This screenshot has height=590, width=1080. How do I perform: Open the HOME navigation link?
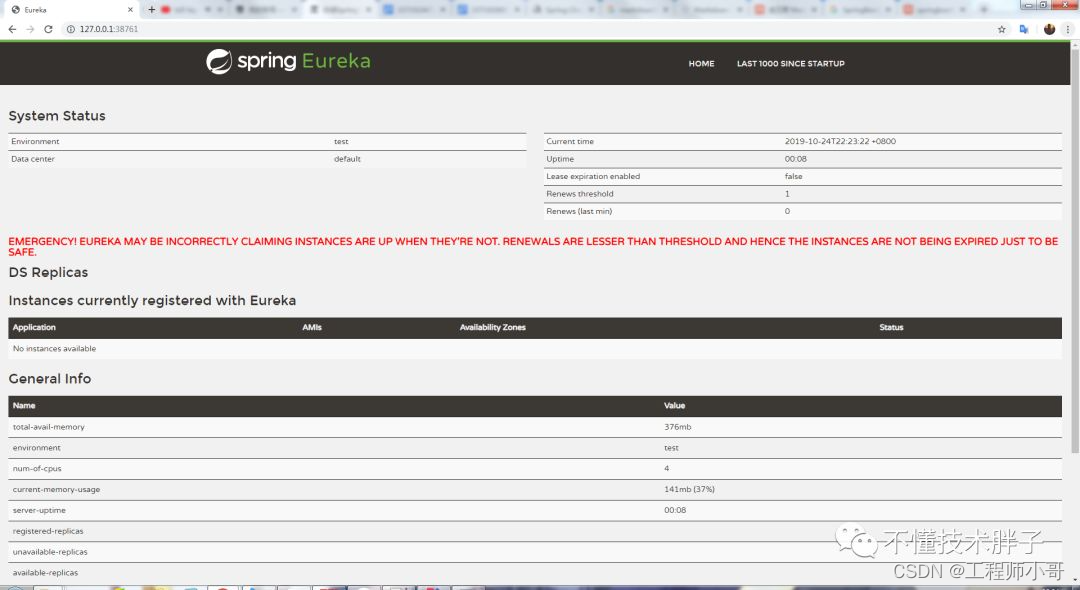click(701, 63)
